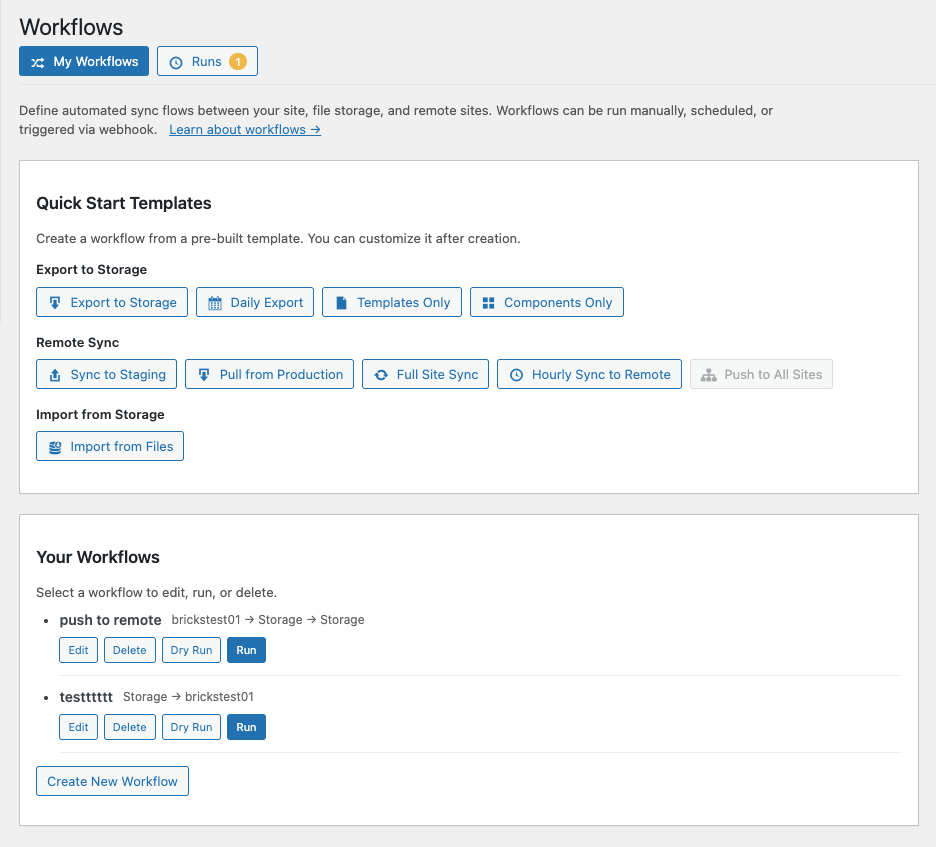Edit the push to remote workflow
The height and width of the screenshot is (847, 936).
coord(78,650)
